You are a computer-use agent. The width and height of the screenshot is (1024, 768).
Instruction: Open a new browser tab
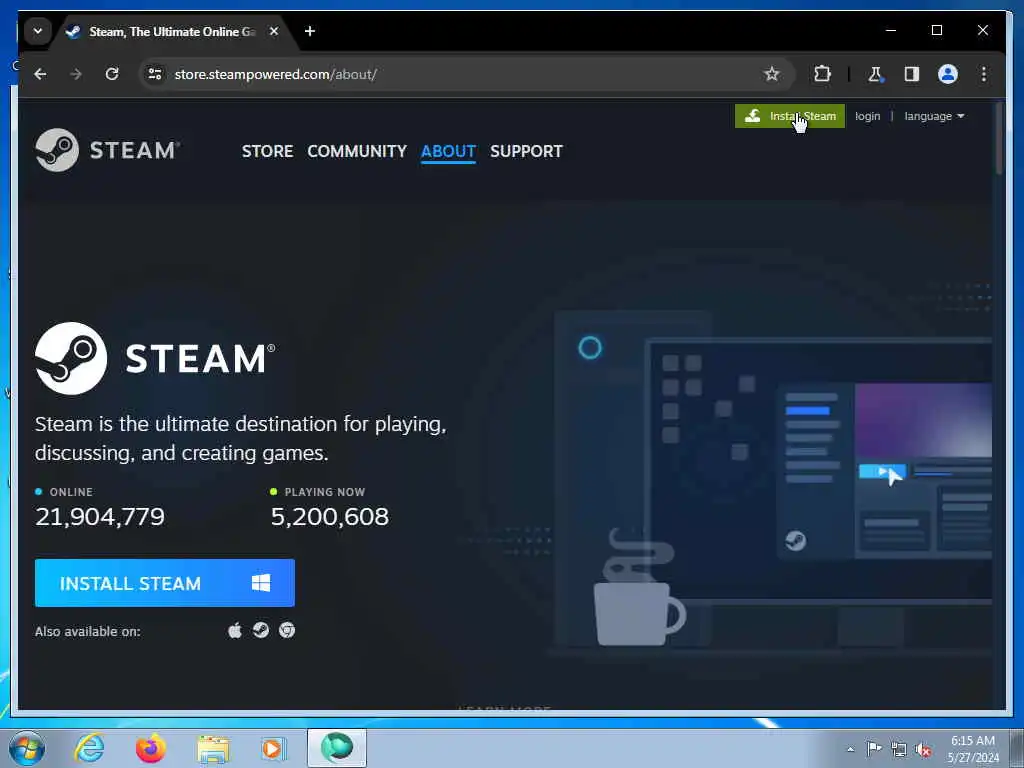point(310,31)
